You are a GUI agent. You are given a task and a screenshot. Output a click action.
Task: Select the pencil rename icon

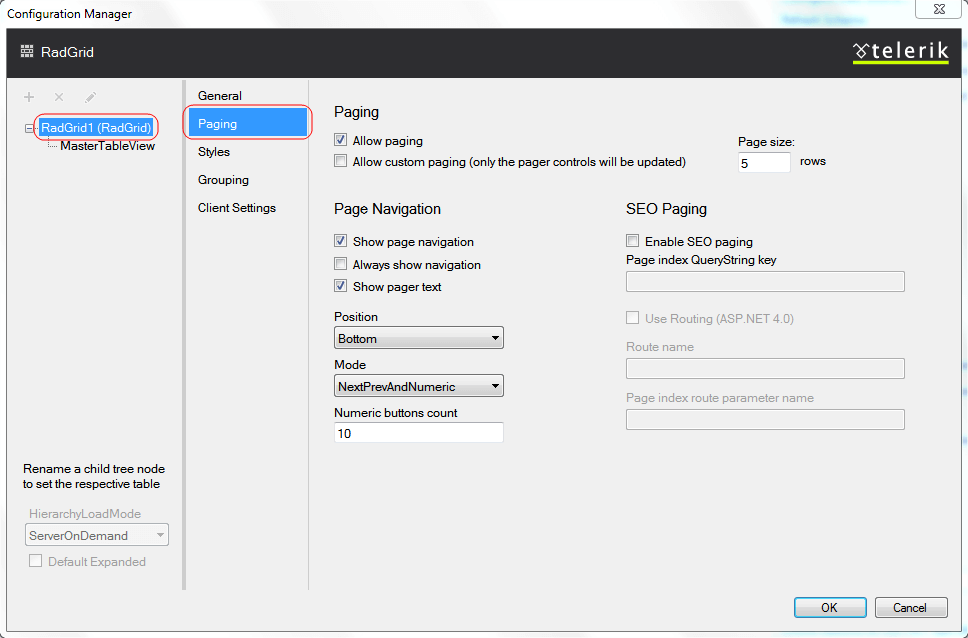coord(89,96)
